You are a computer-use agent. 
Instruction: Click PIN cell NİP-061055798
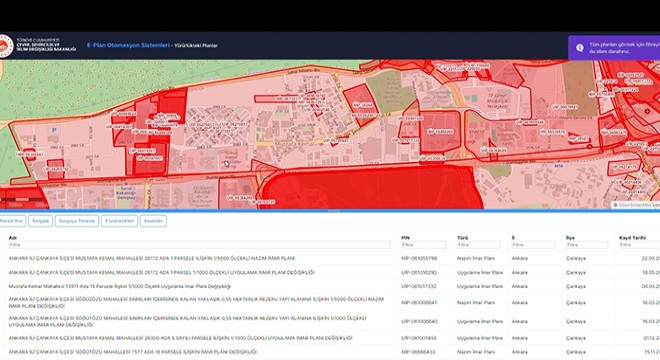419,258
